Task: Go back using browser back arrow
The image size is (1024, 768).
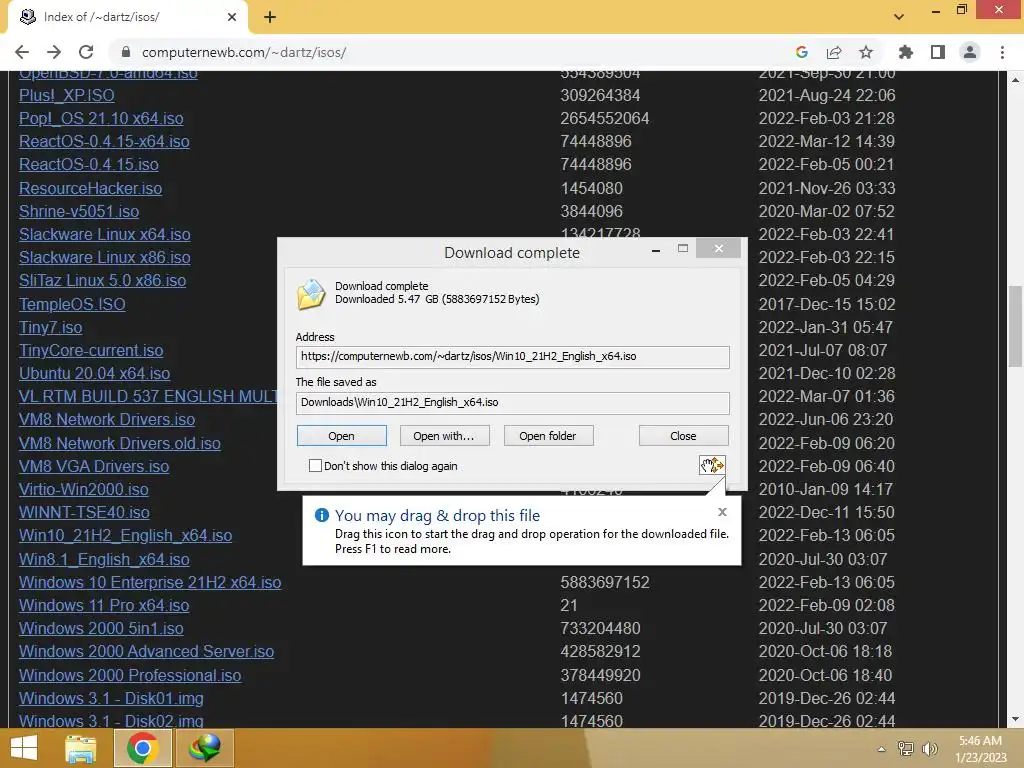Action: coord(22,52)
